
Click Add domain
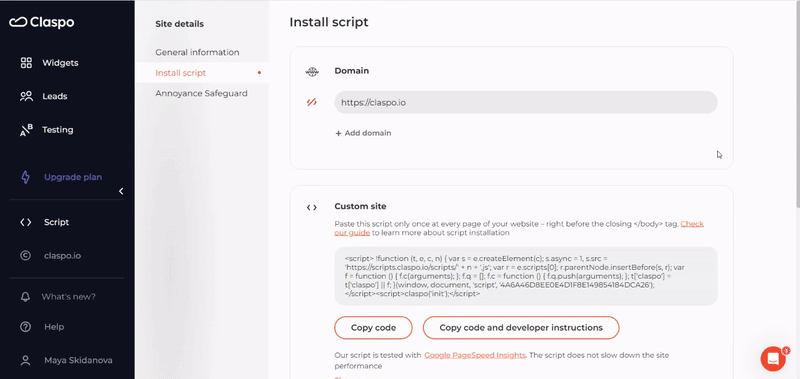363,133
